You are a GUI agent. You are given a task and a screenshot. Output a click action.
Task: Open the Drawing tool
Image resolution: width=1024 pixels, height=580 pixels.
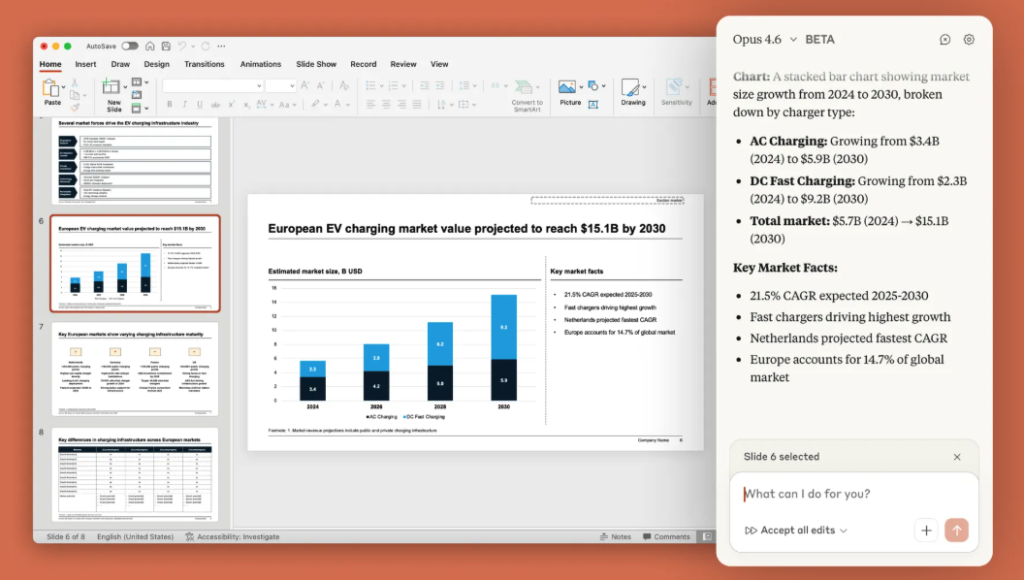pyautogui.click(x=633, y=90)
